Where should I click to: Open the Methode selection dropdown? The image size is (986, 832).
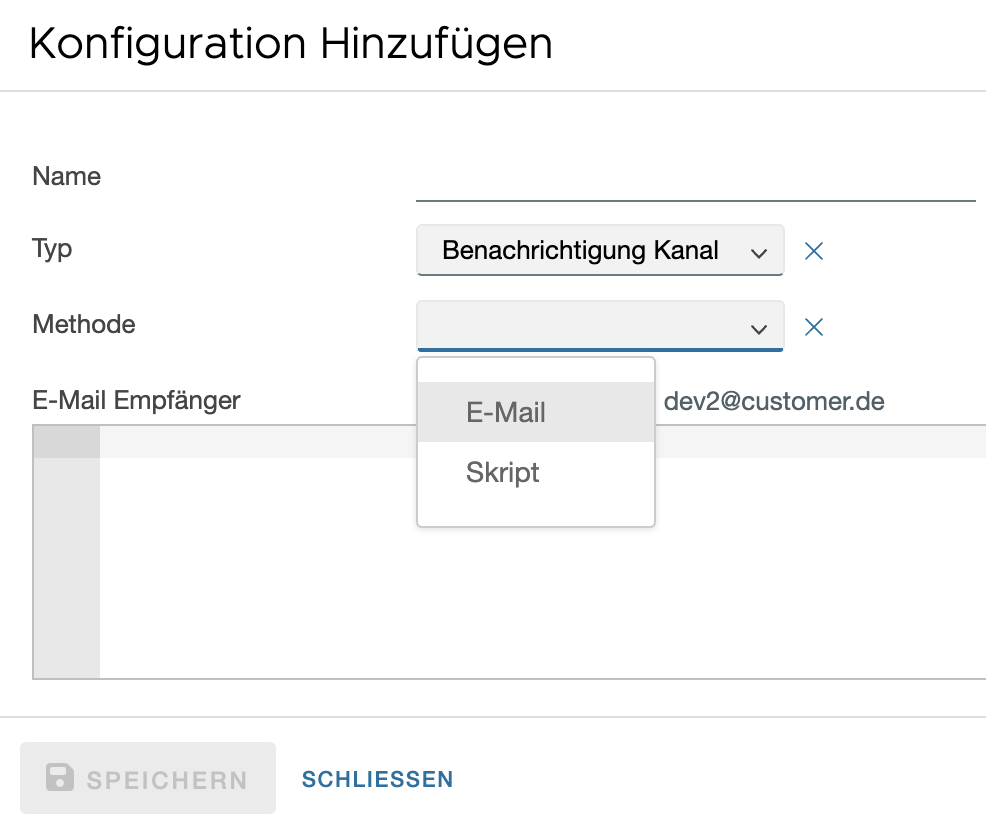tap(600, 327)
